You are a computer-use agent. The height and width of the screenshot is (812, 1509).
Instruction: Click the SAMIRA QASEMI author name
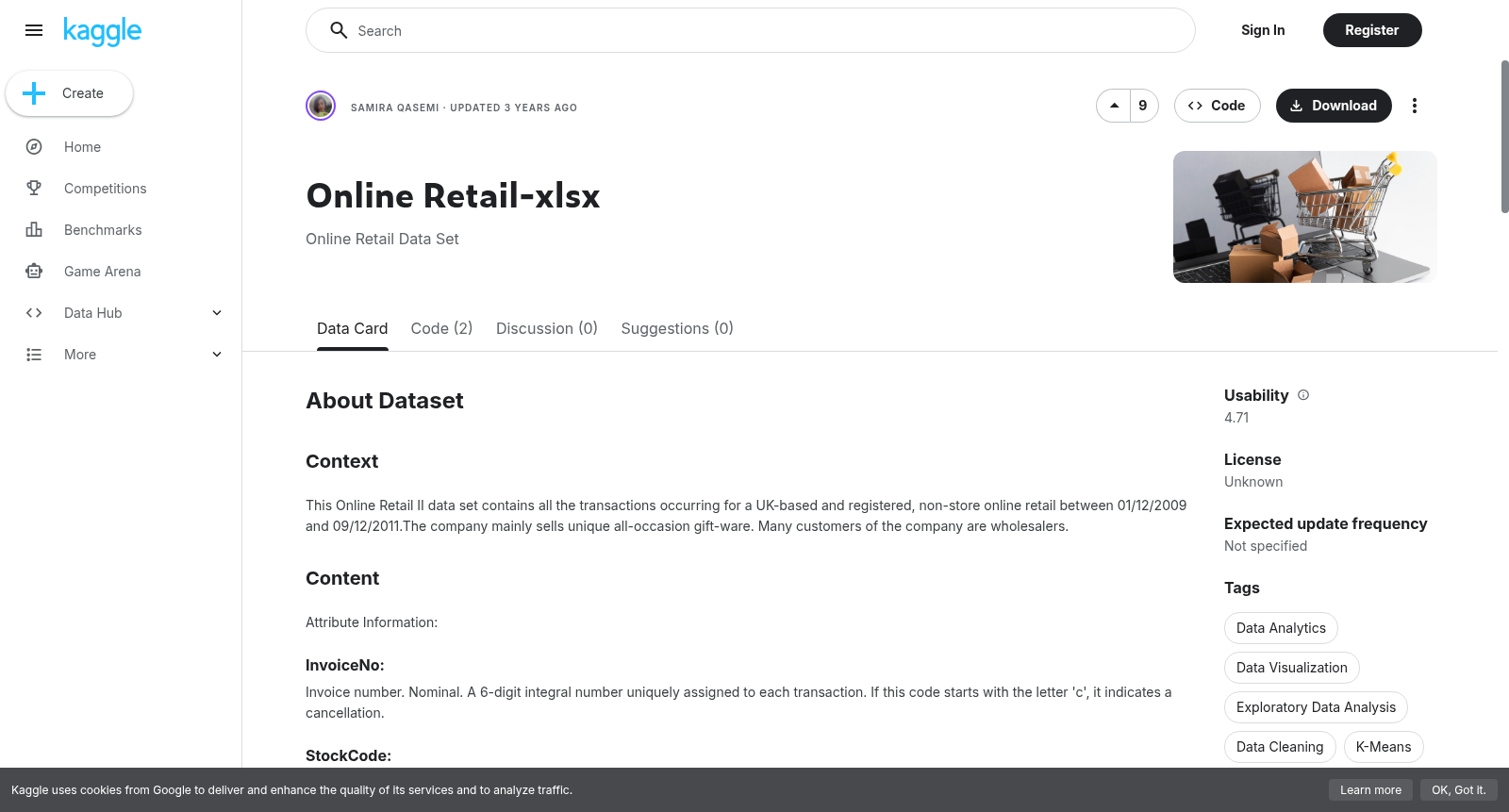(x=395, y=108)
